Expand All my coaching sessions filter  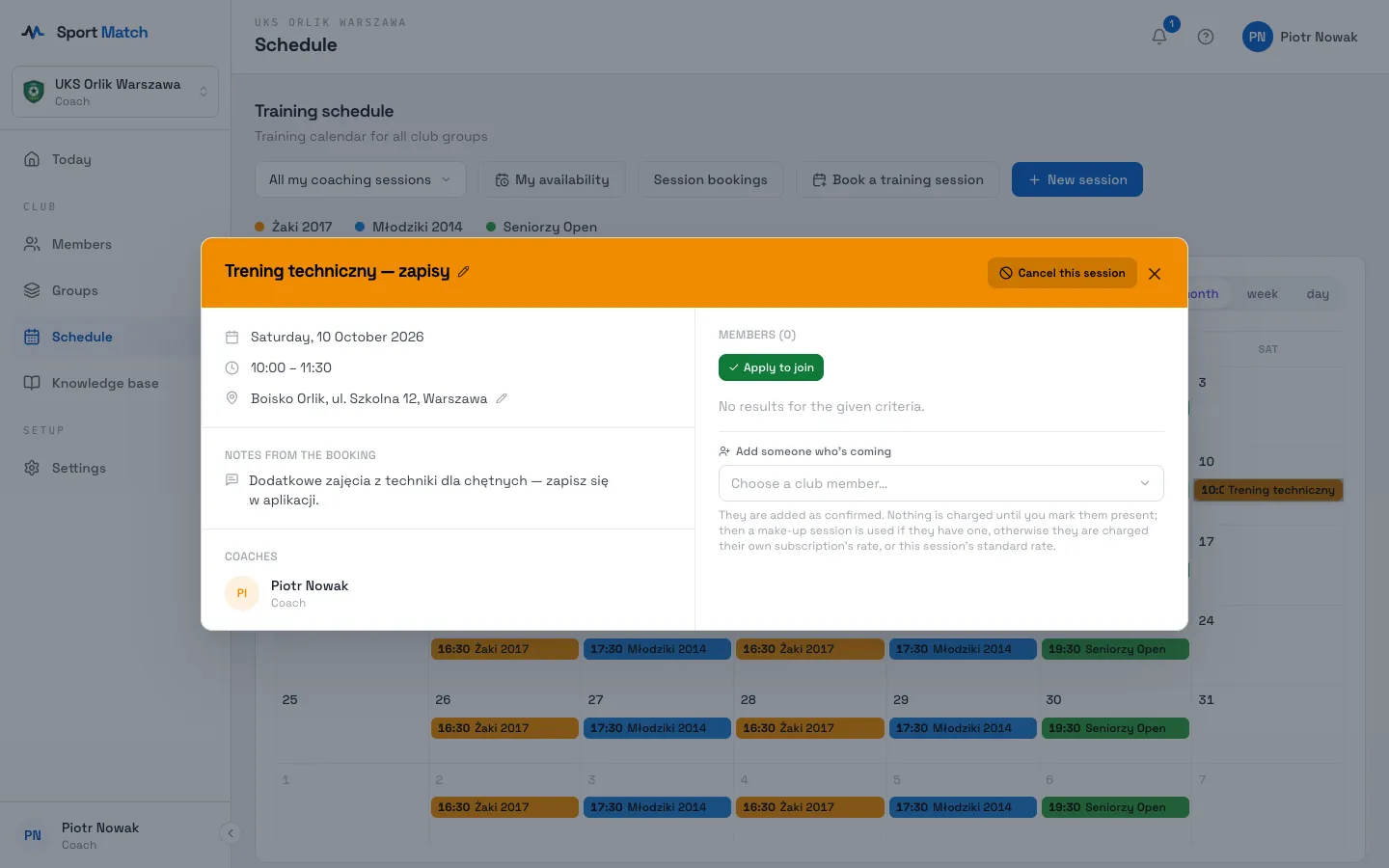pos(361,179)
